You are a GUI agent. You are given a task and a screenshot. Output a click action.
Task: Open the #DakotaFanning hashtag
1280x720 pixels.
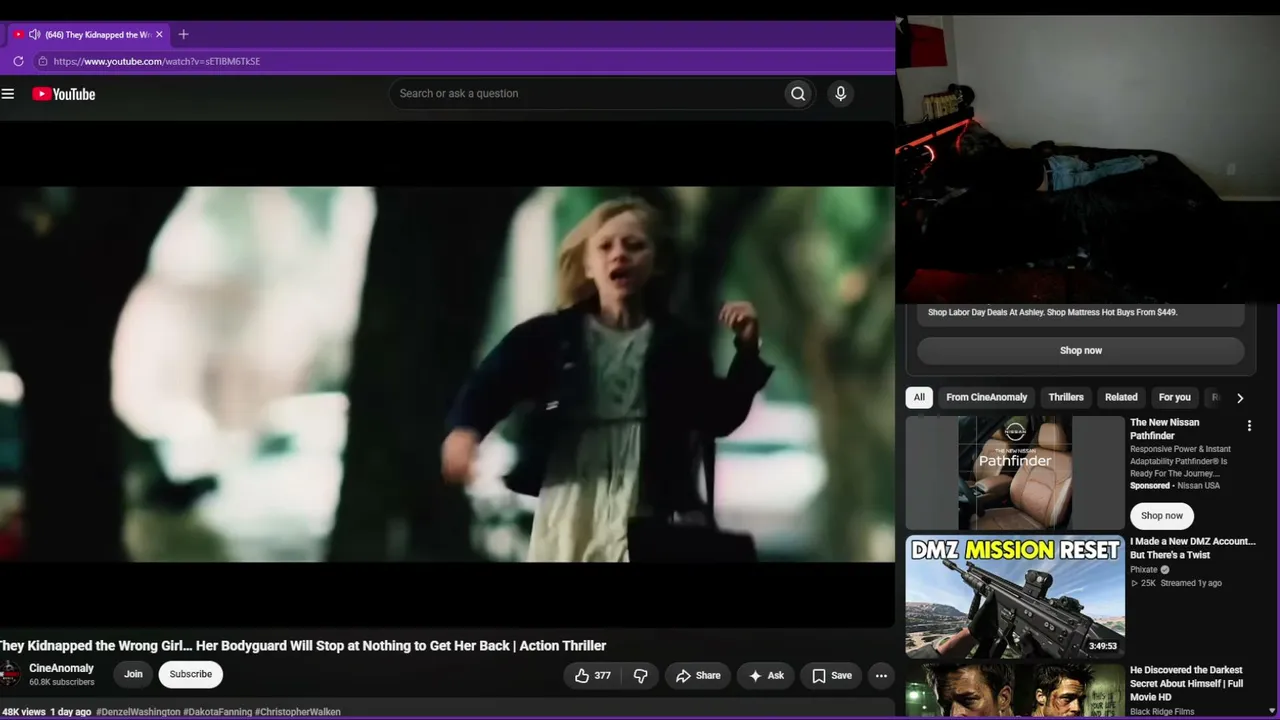[217, 712]
